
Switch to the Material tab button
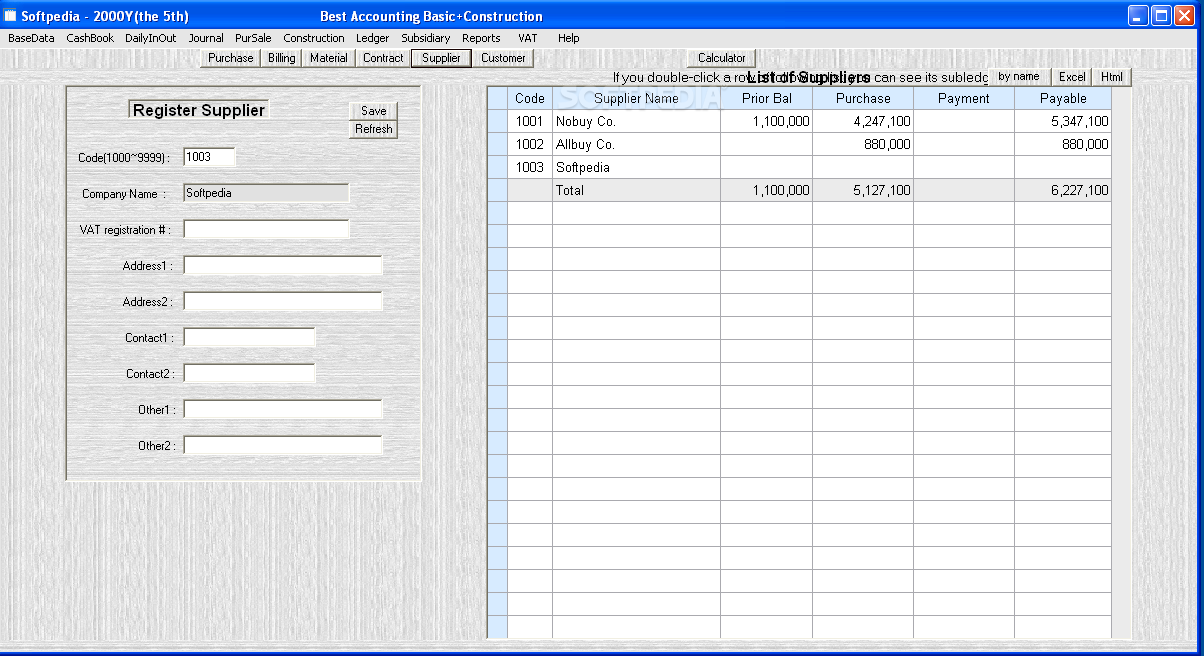tap(329, 58)
